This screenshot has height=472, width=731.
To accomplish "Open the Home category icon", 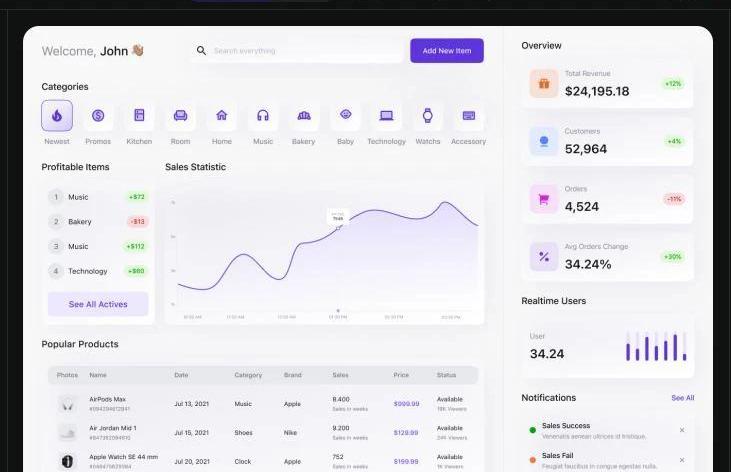I will pyautogui.click(x=222, y=116).
